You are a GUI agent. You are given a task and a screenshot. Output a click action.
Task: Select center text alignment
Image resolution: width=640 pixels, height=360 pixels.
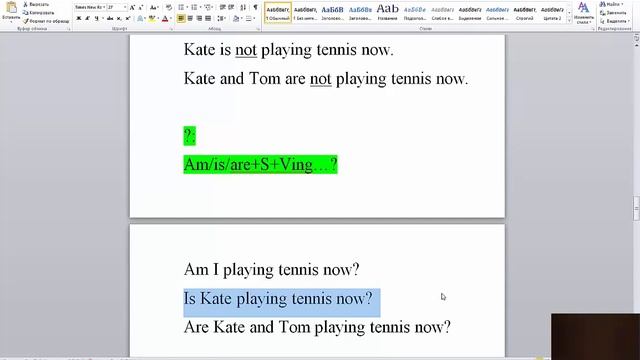click(190, 18)
